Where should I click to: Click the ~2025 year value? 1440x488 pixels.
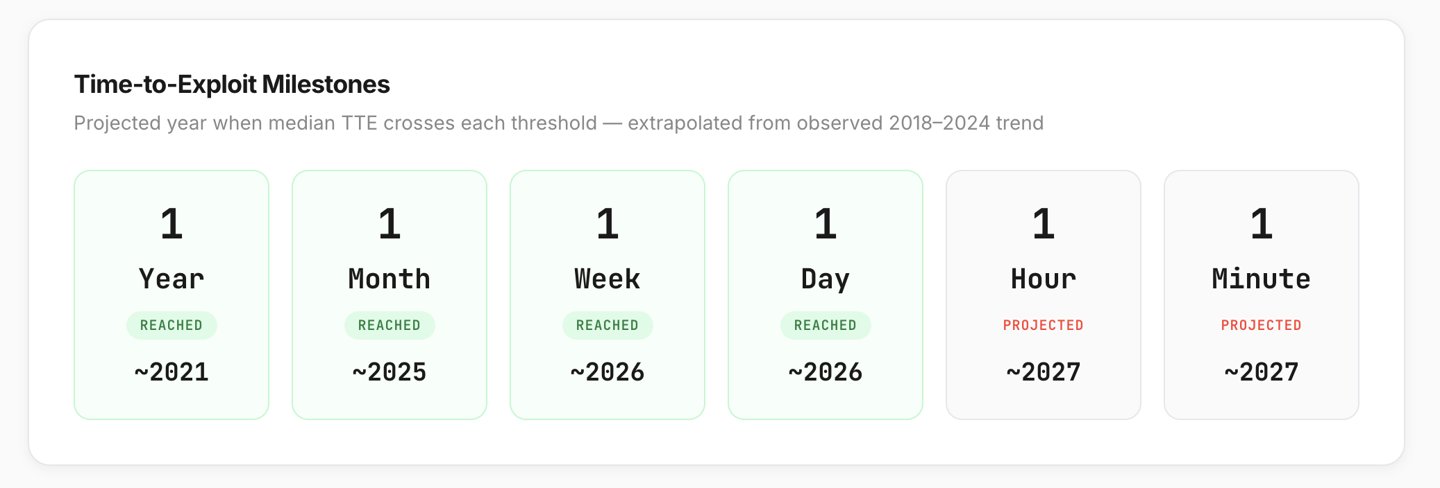tap(389, 373)
